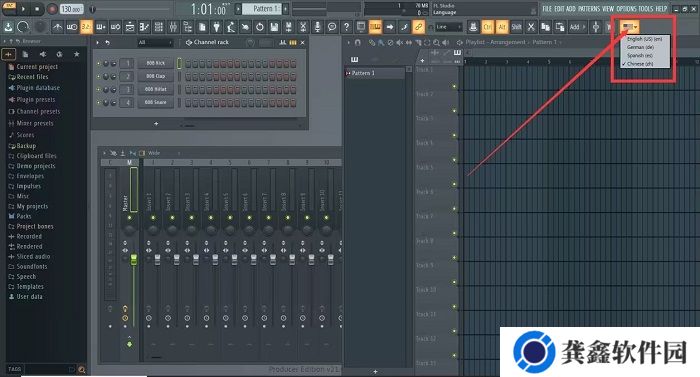Click the 130.000 tempo field
The height and width of the screenshot is (377, 700).
point(71,9)
